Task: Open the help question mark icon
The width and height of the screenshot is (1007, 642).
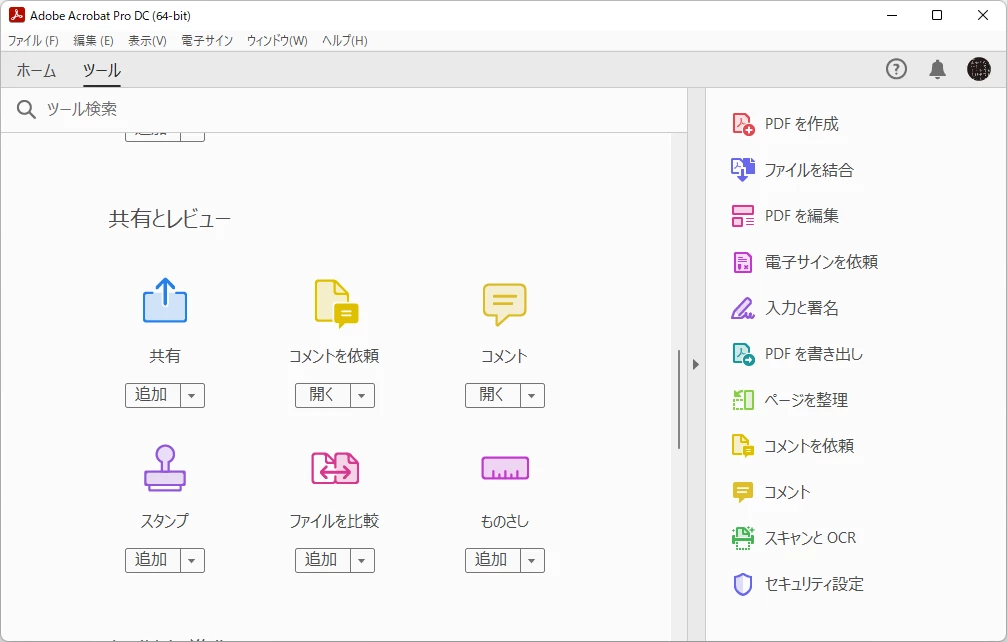Action: coord(897,69)
